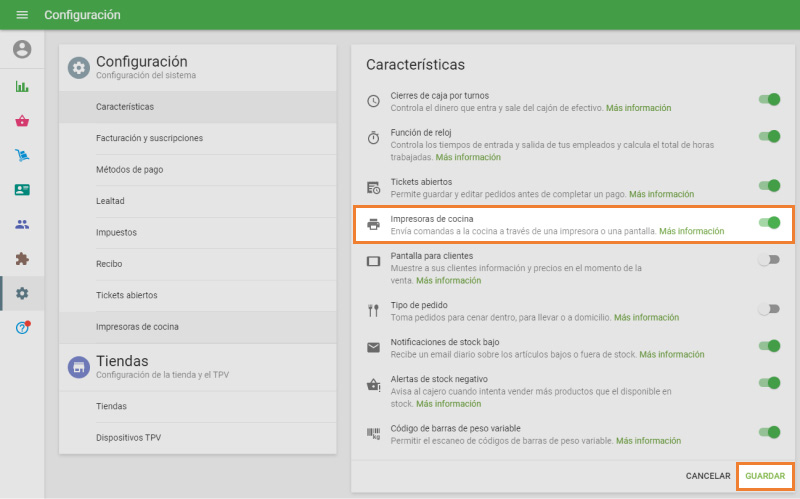Open the integrations puzzle piece icon
This screenshot has height=499, width=800.
[22, 258]
